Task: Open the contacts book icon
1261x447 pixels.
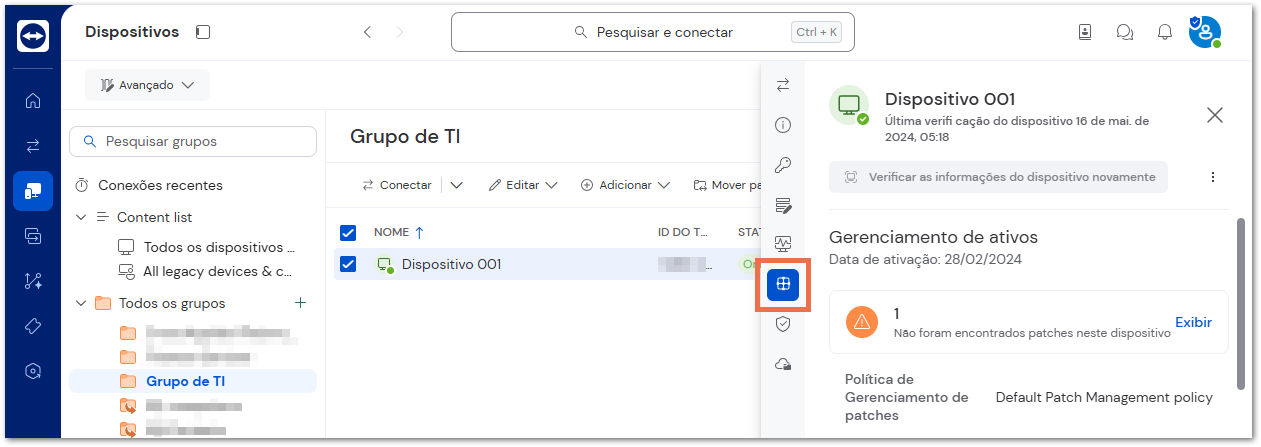Action: pos(1085,32)
